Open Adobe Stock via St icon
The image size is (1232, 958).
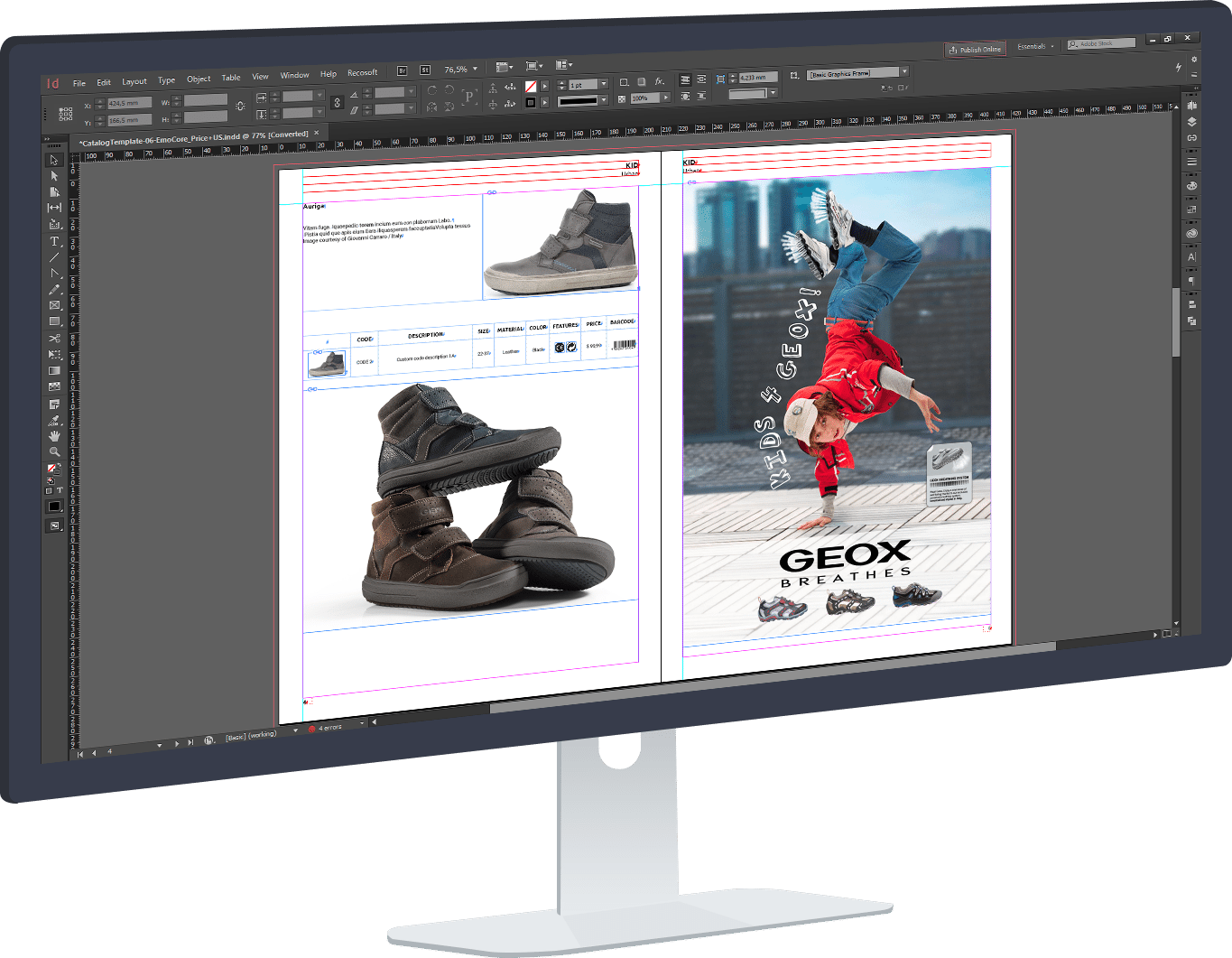pyautogui.click(x=424, y=70)
